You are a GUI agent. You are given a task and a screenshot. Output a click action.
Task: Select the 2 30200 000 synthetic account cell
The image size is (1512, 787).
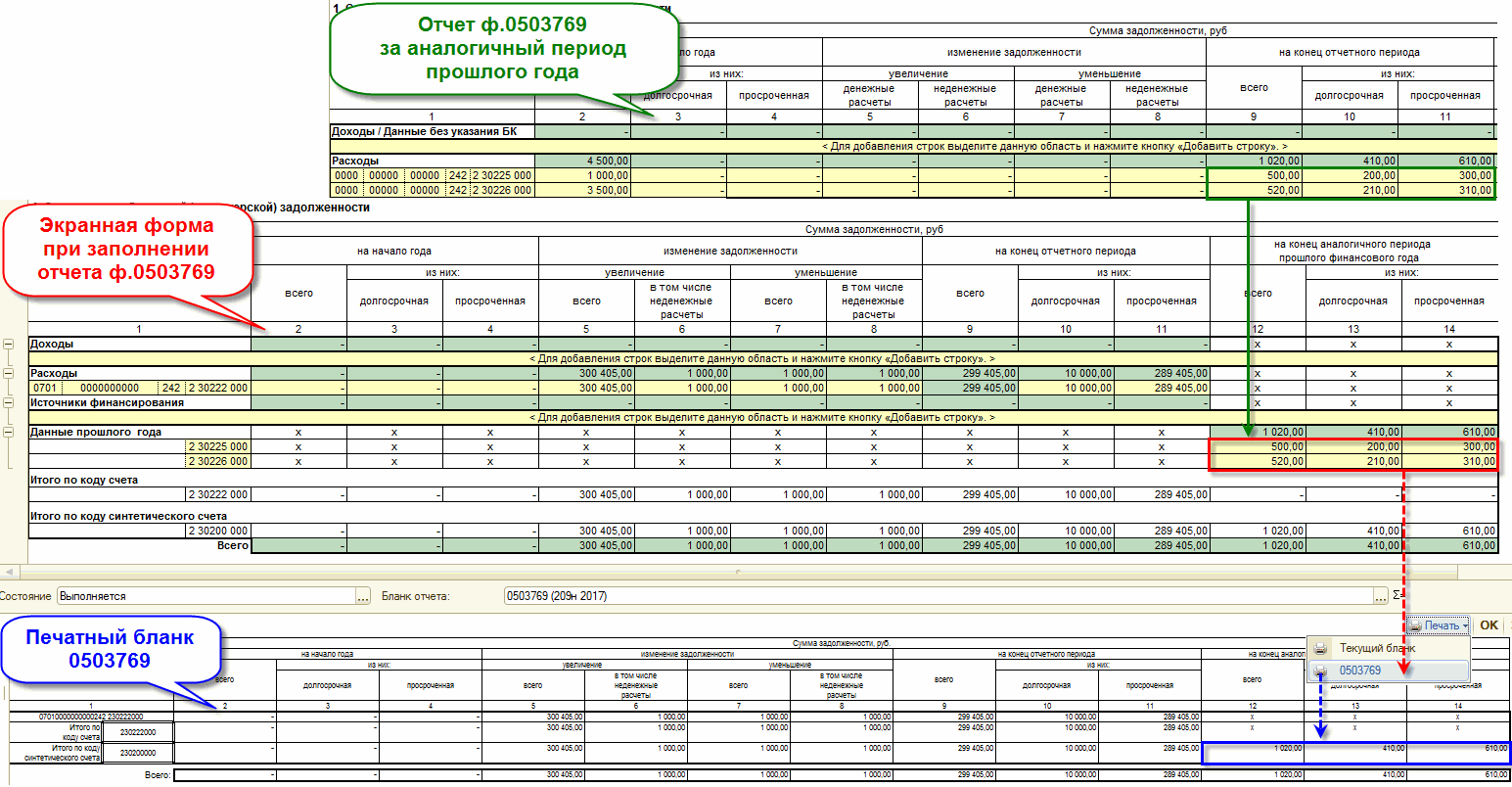tap(217, 531)
